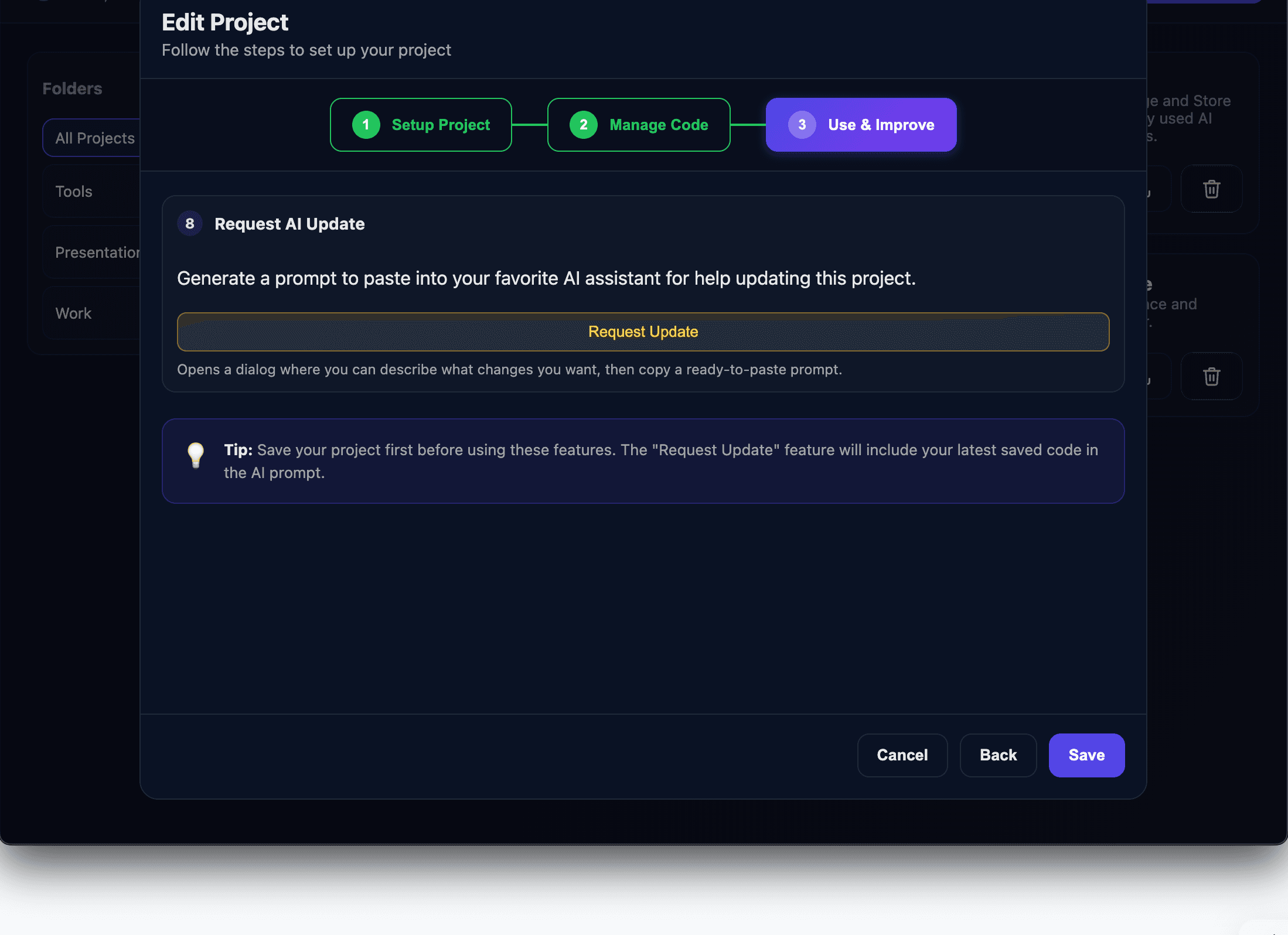This screenshot has height=935, width=1288.
Task: Open the Presentations folder
Action: [x=97, y=252]
